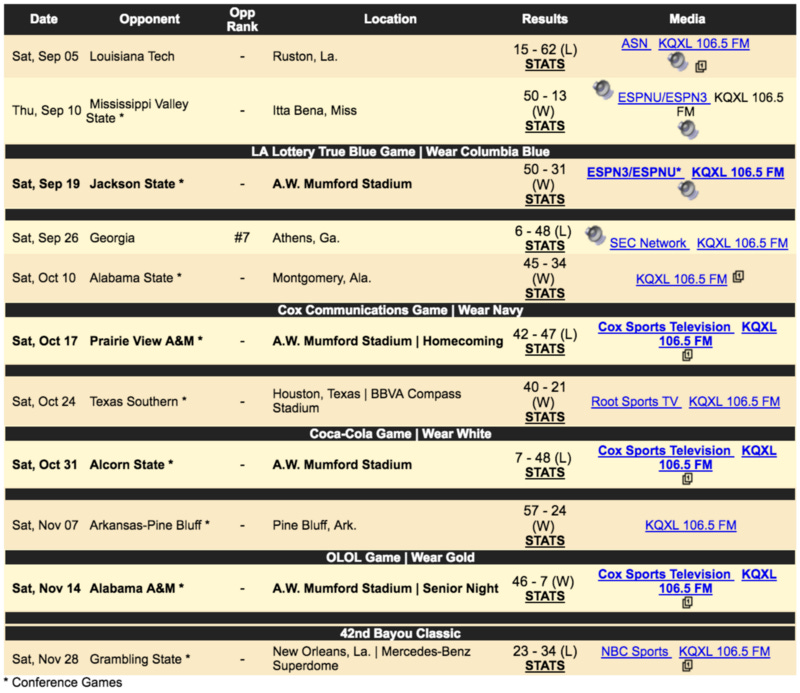Viewport: 800px width, 693px height.
Task: Select 'Sat, Nov 28' date cell
Action: 45,659
